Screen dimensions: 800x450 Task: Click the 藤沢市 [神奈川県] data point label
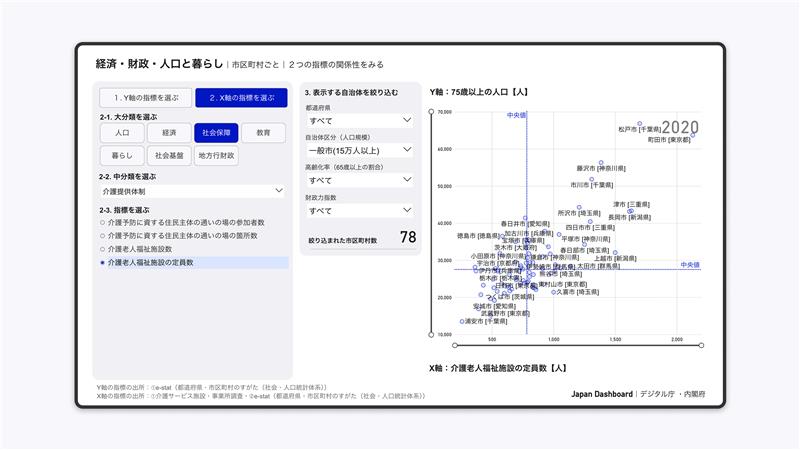coord(601,168)
